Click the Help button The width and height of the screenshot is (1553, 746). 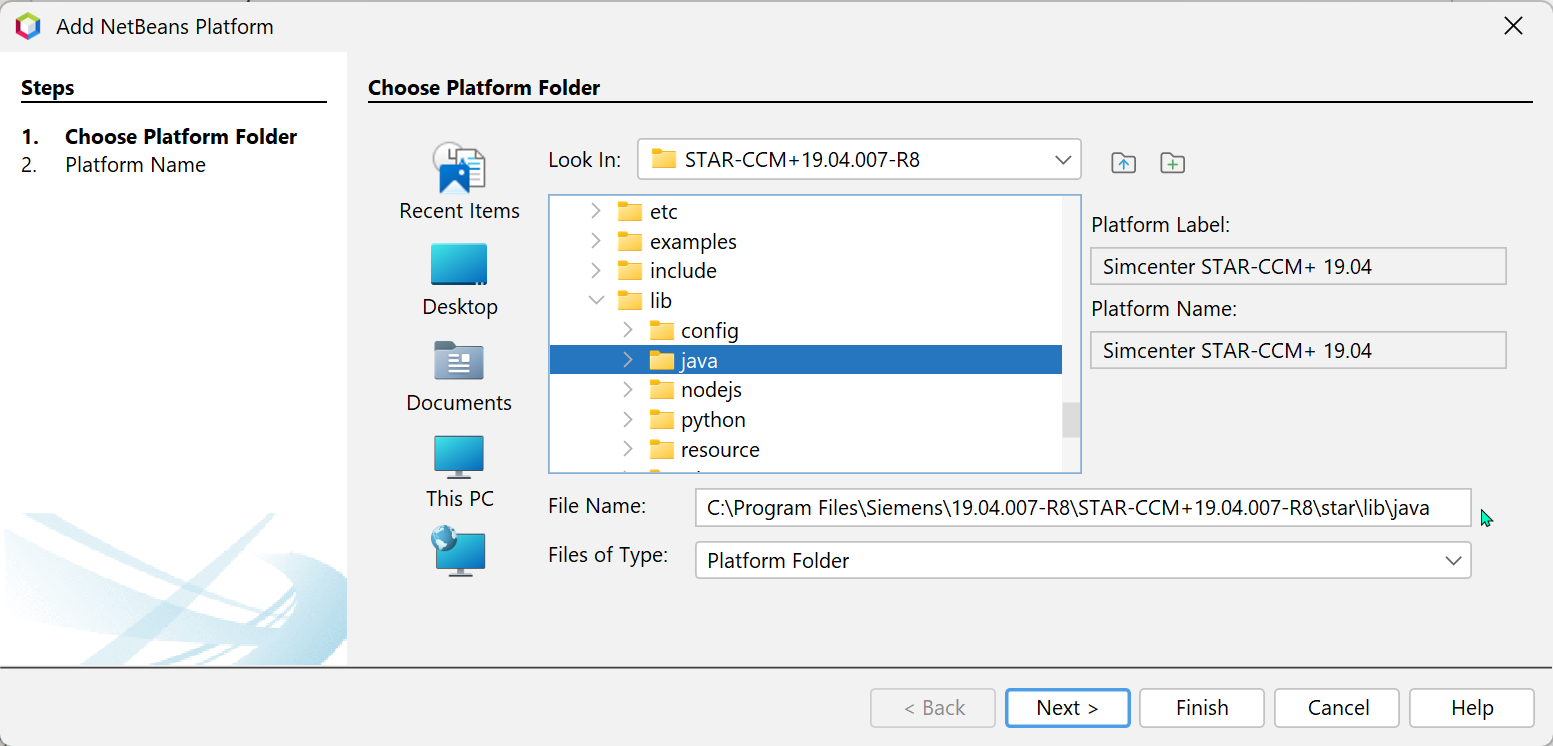(1472, 708)
